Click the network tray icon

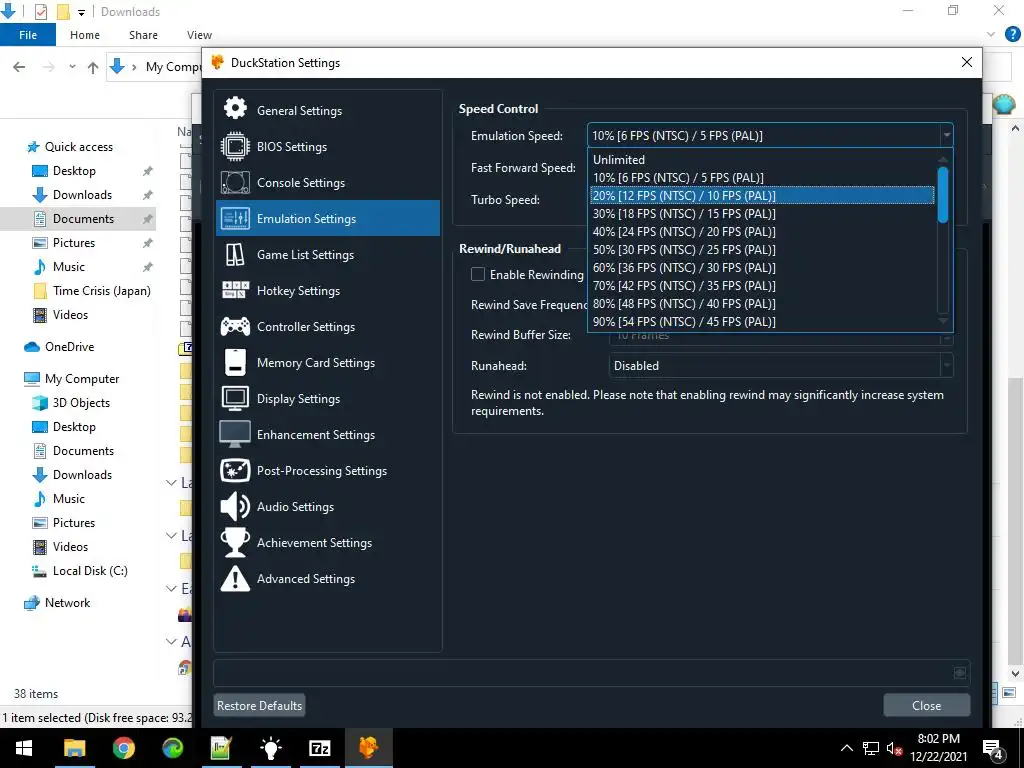pos(871,748)
